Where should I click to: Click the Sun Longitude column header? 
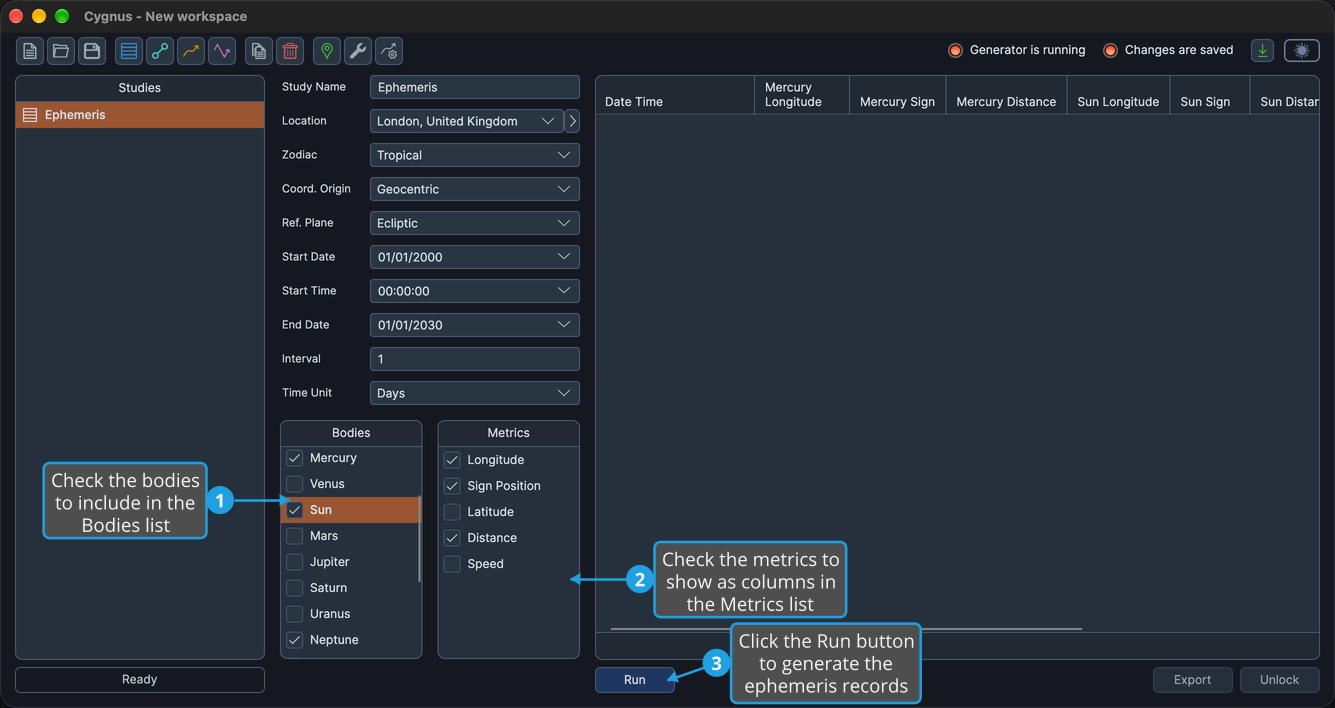point(1118,101)
